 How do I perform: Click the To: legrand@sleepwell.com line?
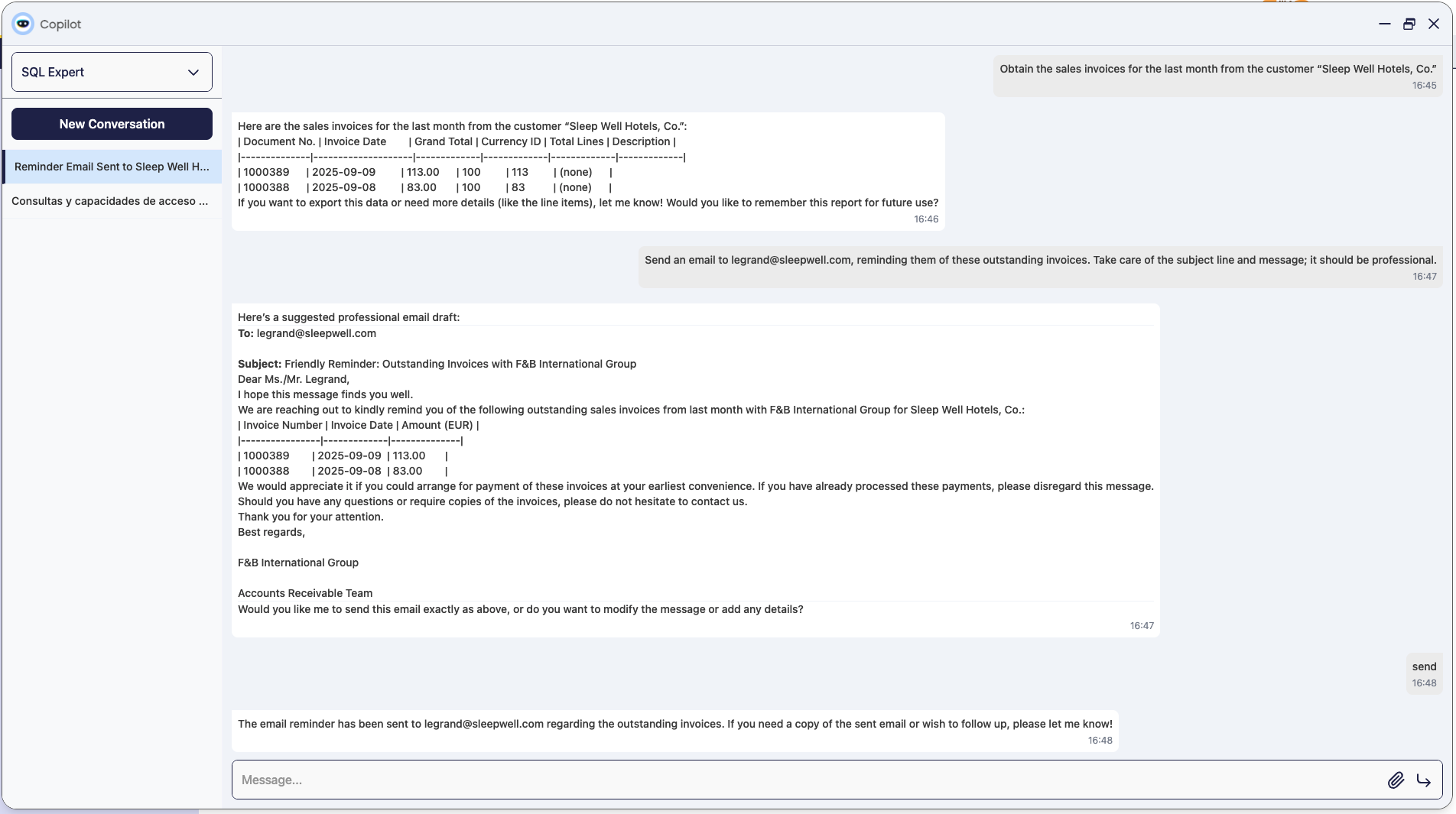click(x=307, y=333)
